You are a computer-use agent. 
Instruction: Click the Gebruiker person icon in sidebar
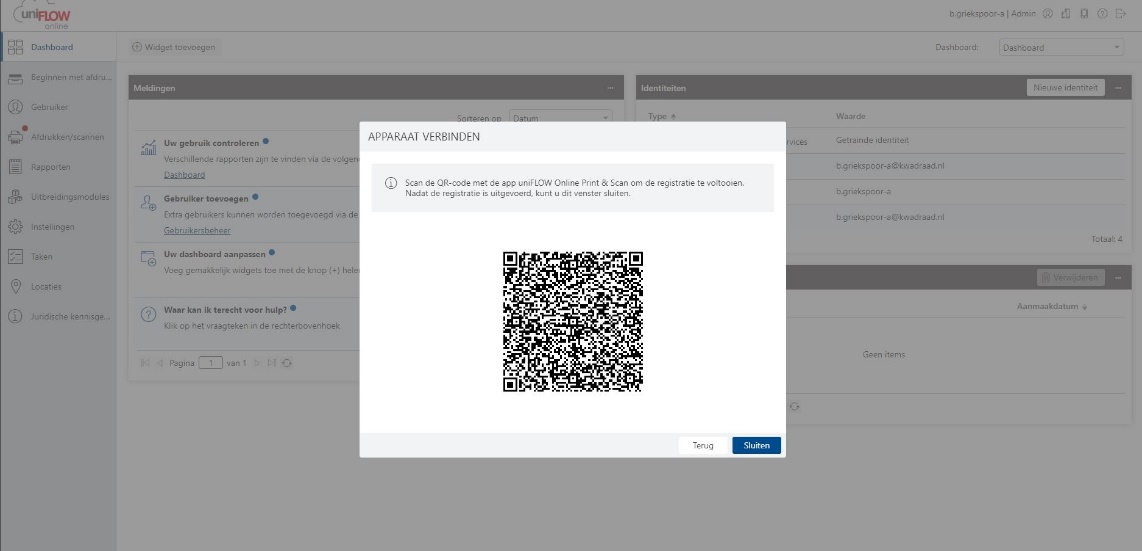15,107
